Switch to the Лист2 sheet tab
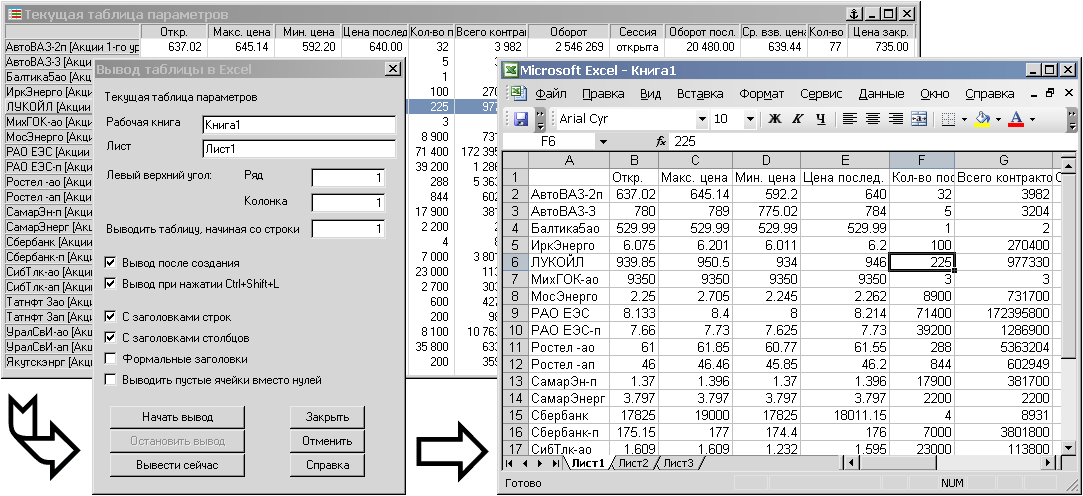 (x=633, y=463)
